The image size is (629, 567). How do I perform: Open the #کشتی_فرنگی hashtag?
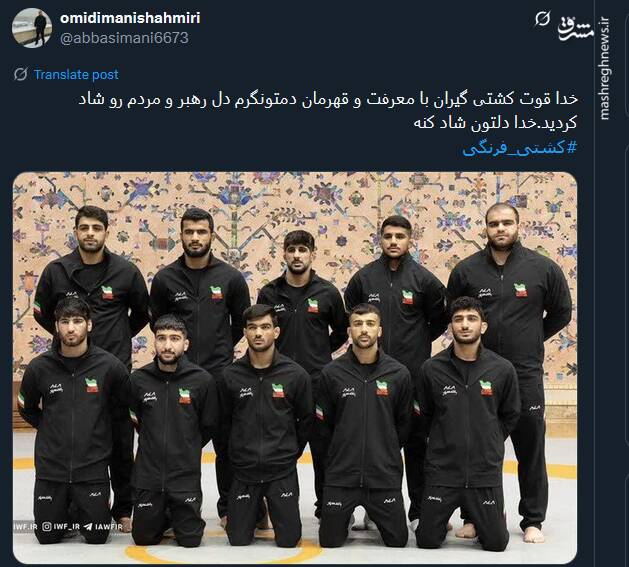[520, 148]
